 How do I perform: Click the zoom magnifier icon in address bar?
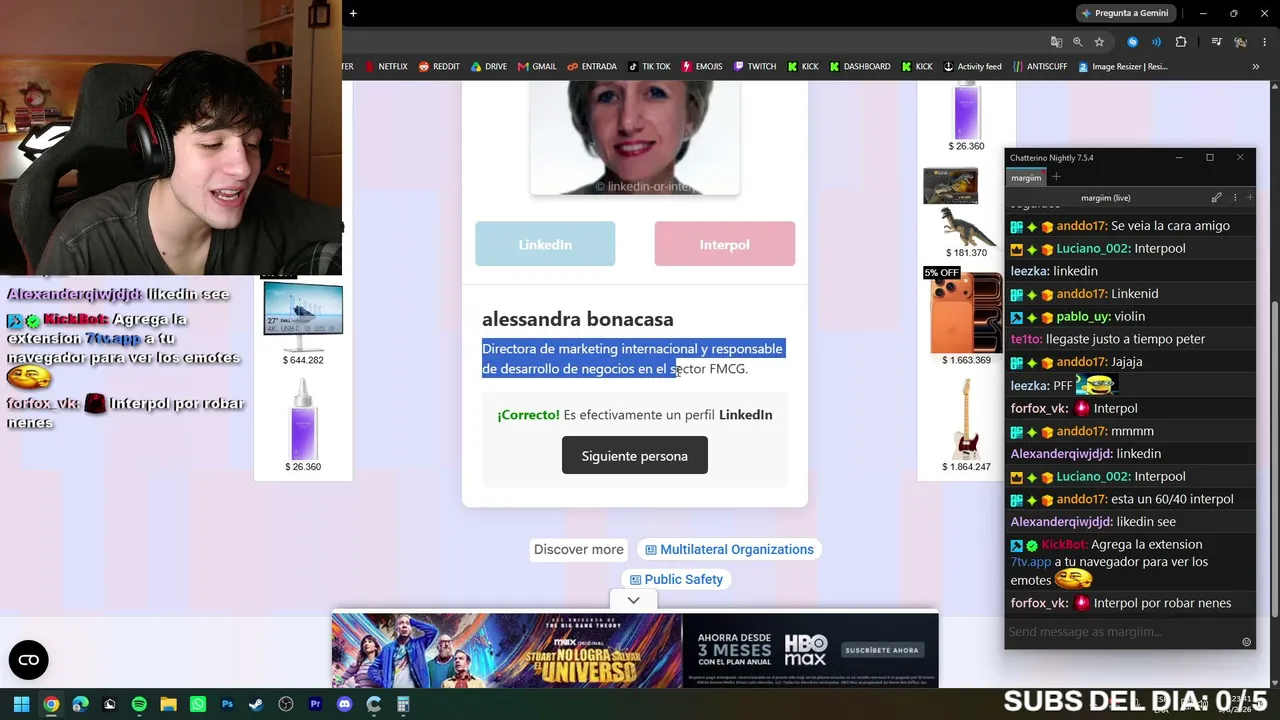point(1078,42)
